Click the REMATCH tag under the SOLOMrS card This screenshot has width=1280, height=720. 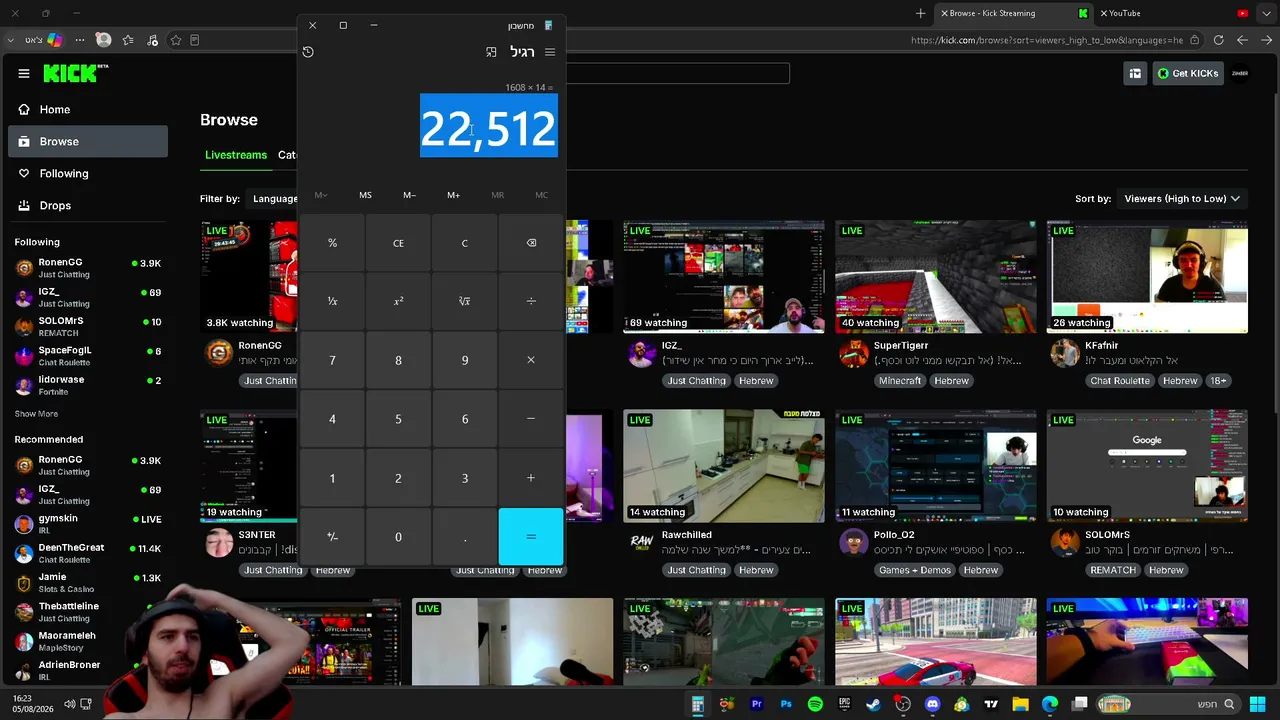(x=1113, y=570)
